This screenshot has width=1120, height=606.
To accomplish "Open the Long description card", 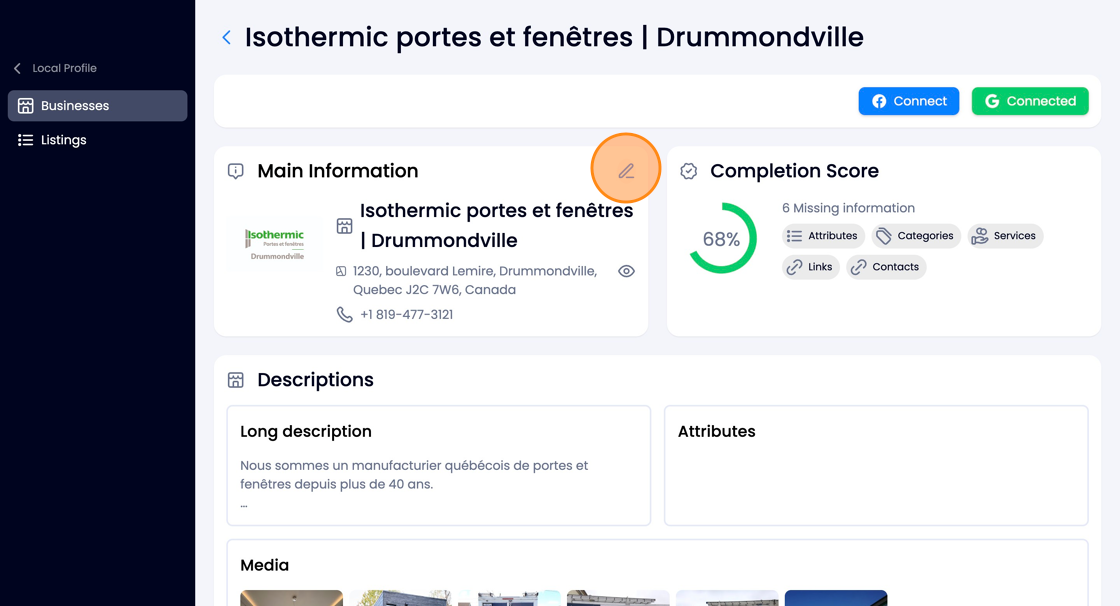I will click(x=439, y=466).
